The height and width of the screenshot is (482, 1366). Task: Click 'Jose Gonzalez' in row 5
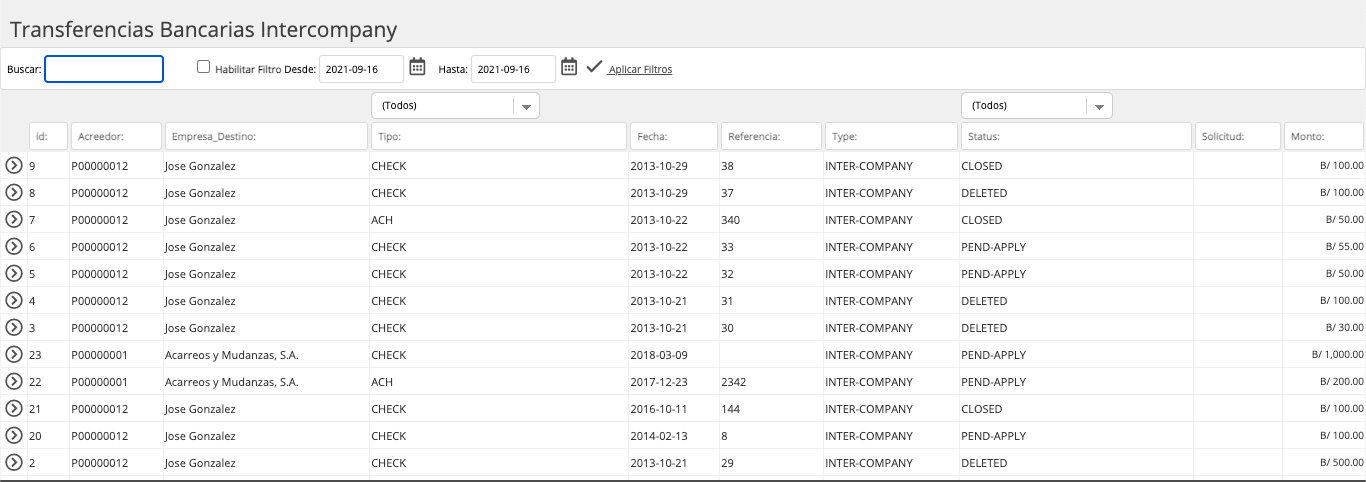[x=200, y=274]
